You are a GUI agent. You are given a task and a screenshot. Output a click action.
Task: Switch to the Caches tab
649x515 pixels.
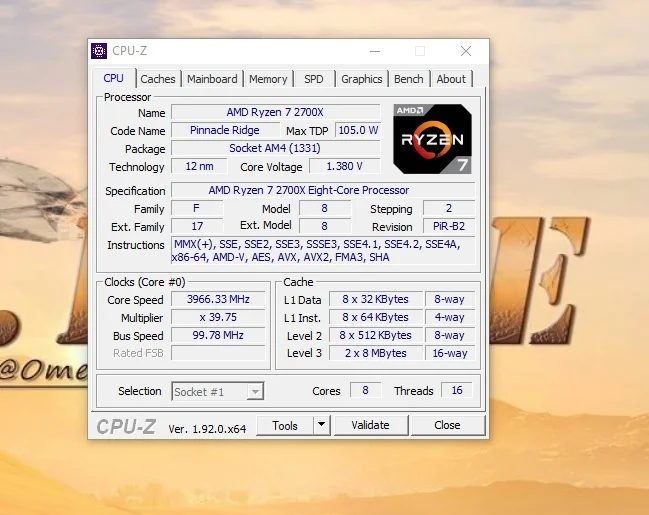pos(158,79)
